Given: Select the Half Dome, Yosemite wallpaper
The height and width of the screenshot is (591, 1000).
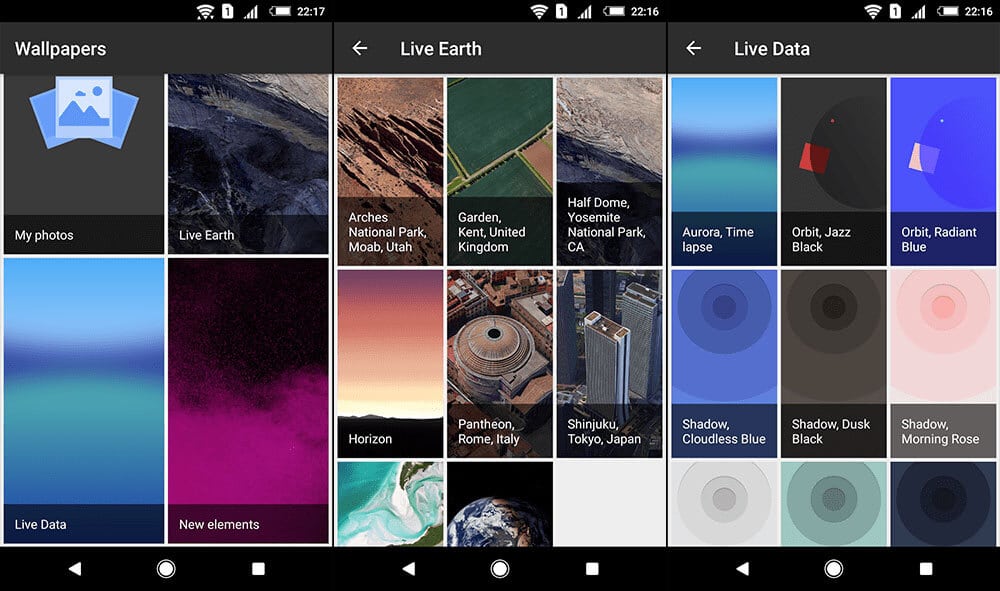Looking at the screenshot, I should (x=610, y=171).
